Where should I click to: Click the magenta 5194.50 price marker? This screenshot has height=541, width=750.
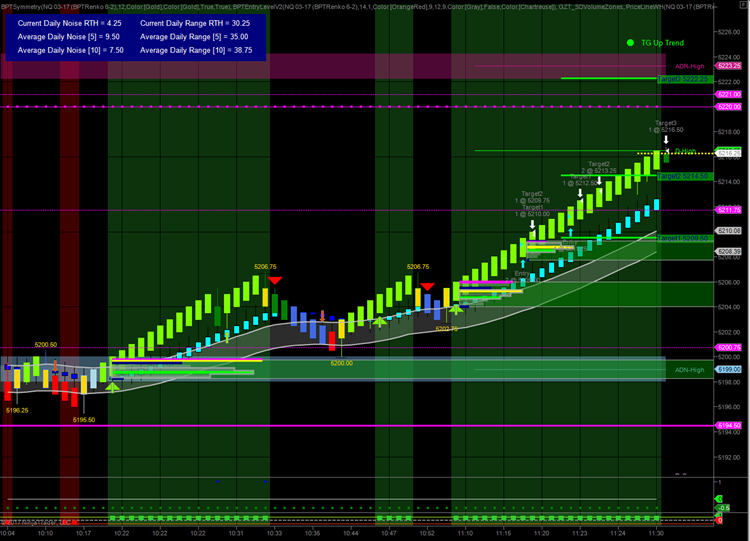tap(728, 426)
